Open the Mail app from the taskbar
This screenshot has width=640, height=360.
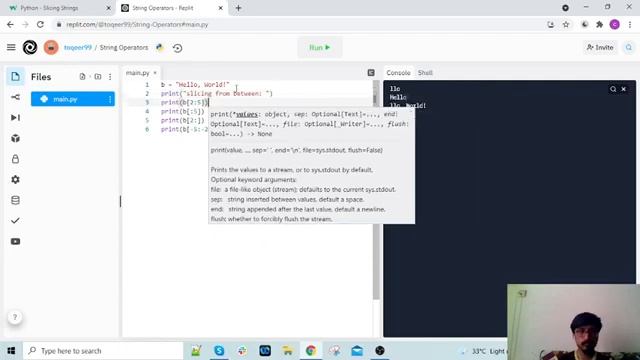(x=357, y=351)
